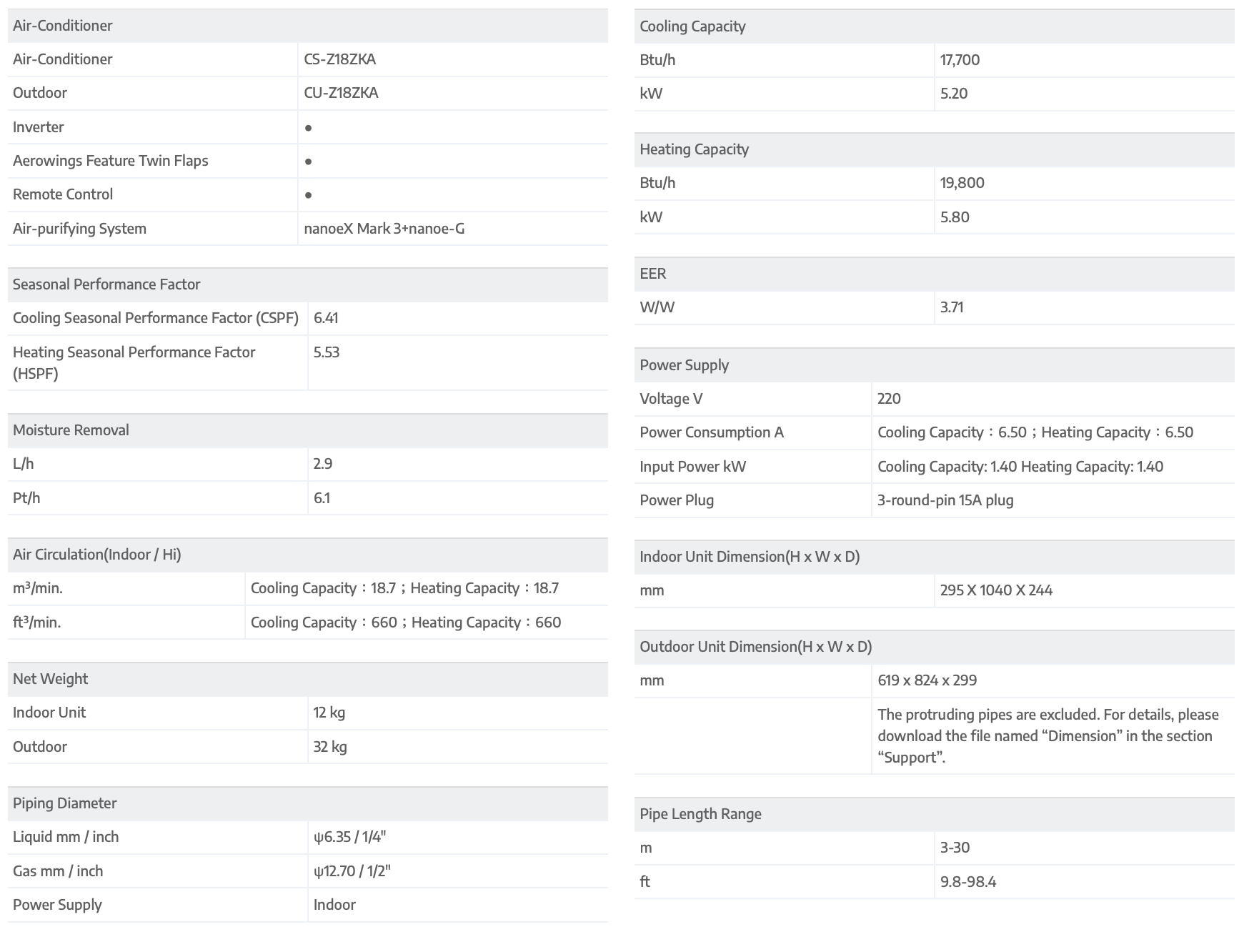Click the Inverter bullet dot indicator
1239x952 pixels.
308,128
